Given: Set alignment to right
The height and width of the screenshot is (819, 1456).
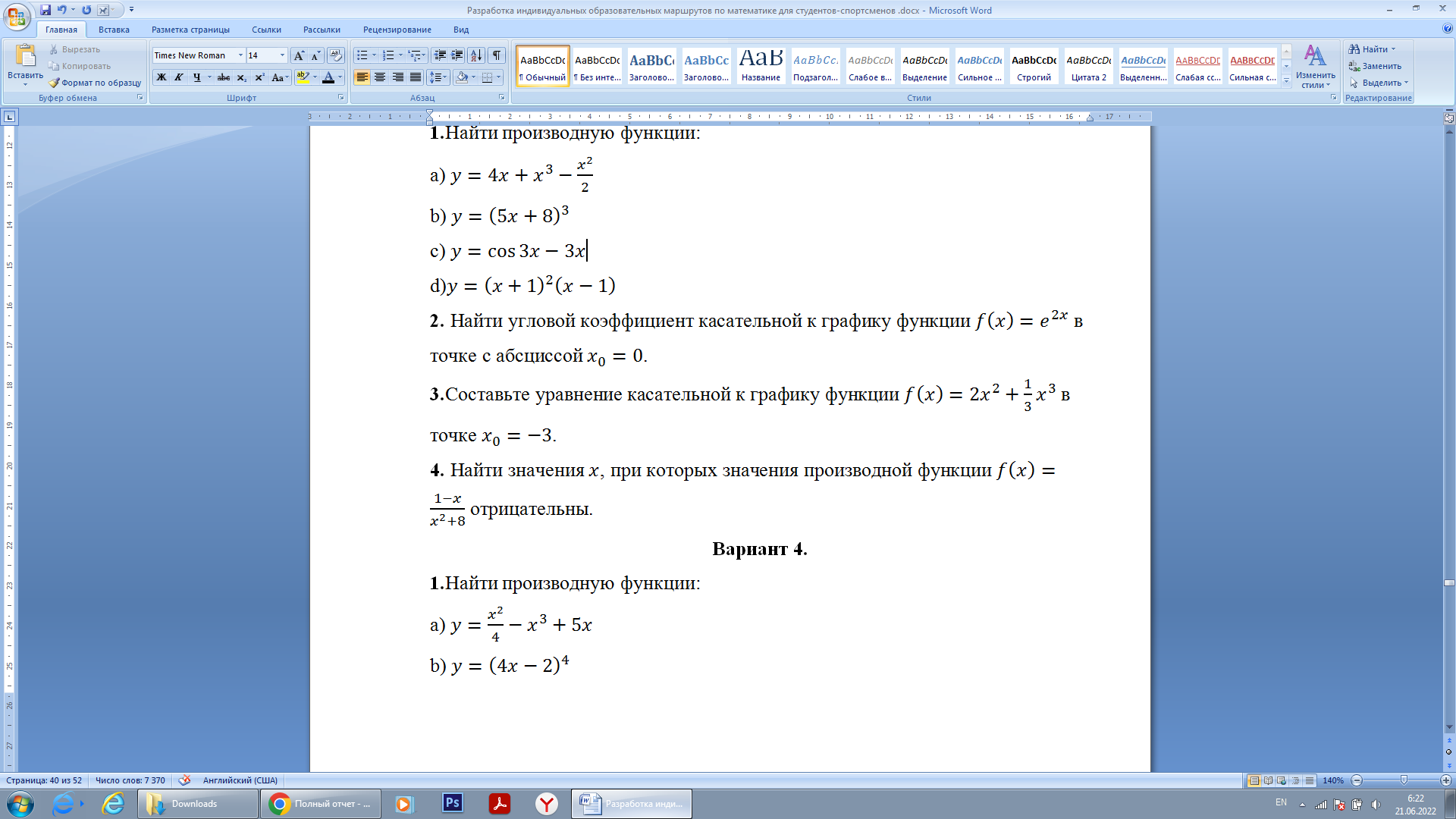Looking at the screenshot, I should click(x=398, y=77).
